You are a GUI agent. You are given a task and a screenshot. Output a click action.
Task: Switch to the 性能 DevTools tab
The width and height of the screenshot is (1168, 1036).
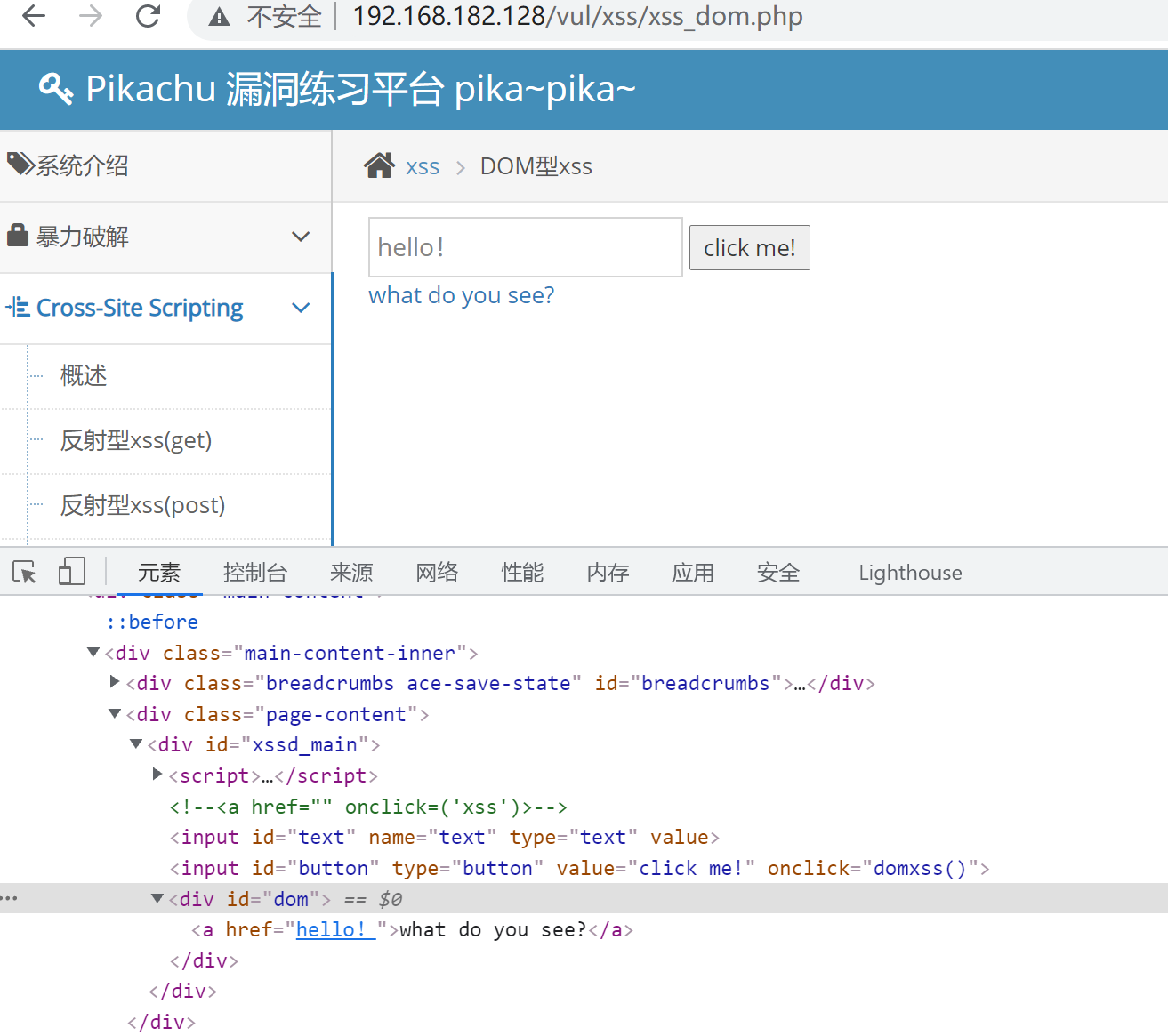(x=522, y=573)
